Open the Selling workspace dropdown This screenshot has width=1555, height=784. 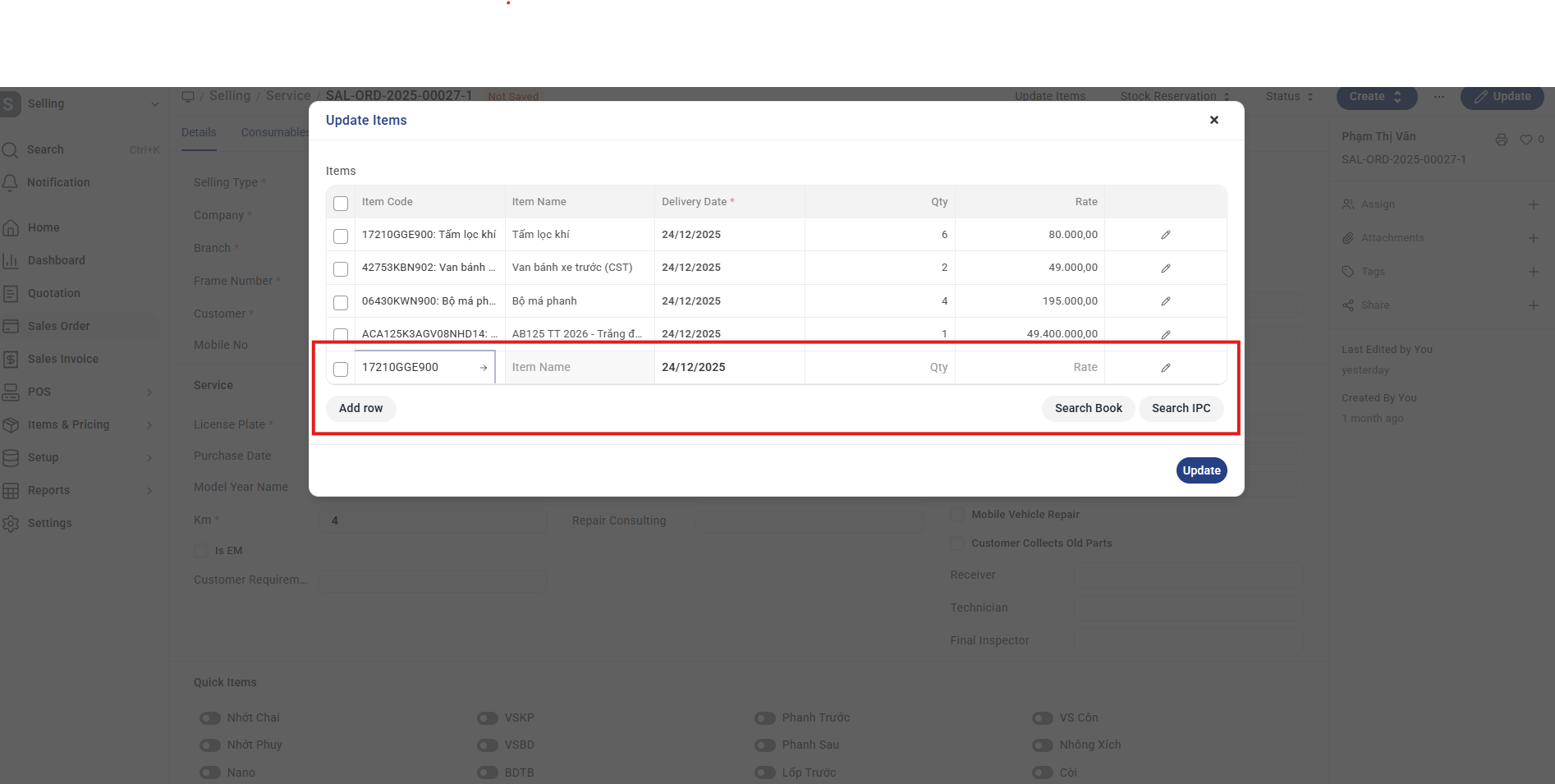pos(154,104)
